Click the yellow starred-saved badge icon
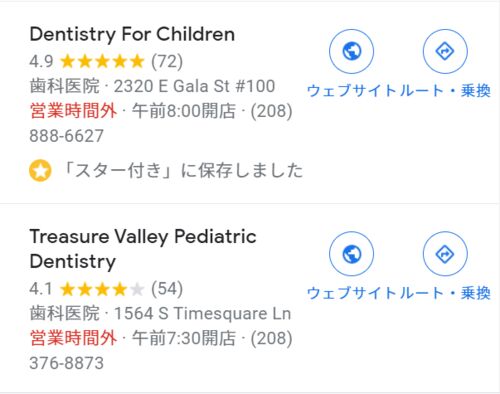Viewport: 500px width, 394px height. point(40,170)
